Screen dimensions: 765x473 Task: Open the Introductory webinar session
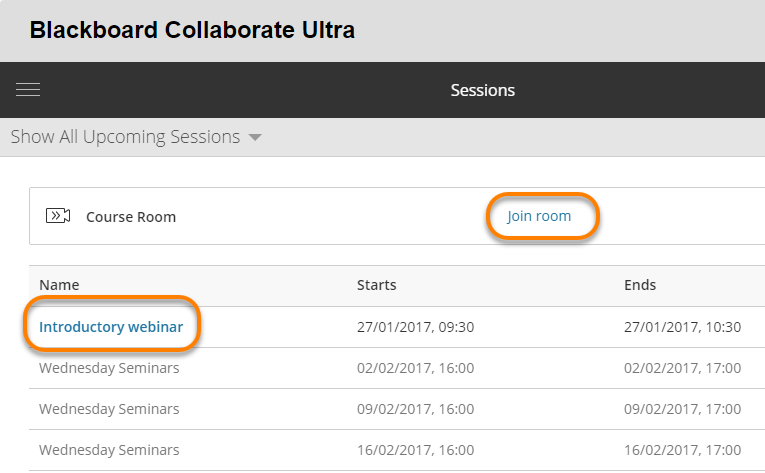coord(111,327)
